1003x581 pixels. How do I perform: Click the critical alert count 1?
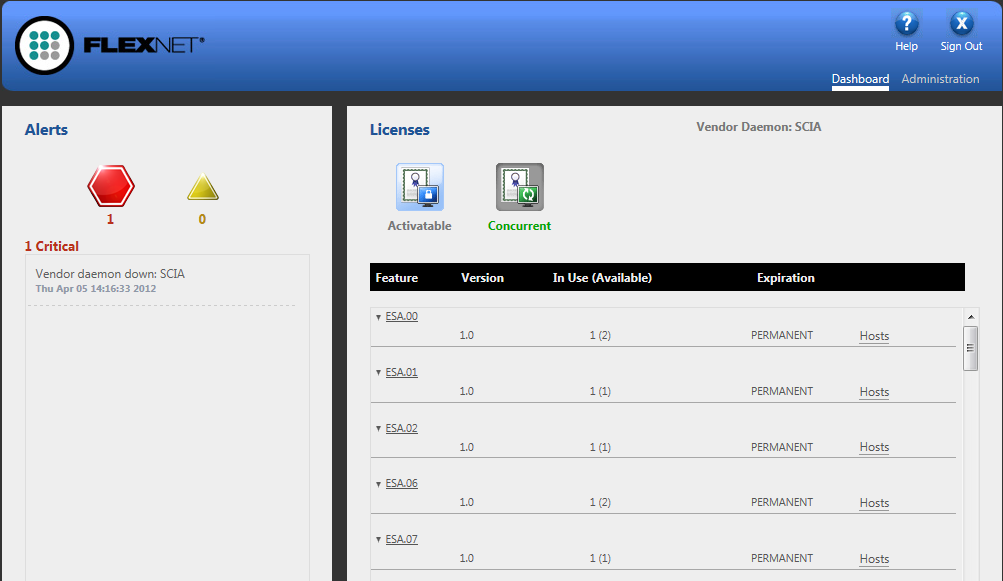(x=111, y=219)
